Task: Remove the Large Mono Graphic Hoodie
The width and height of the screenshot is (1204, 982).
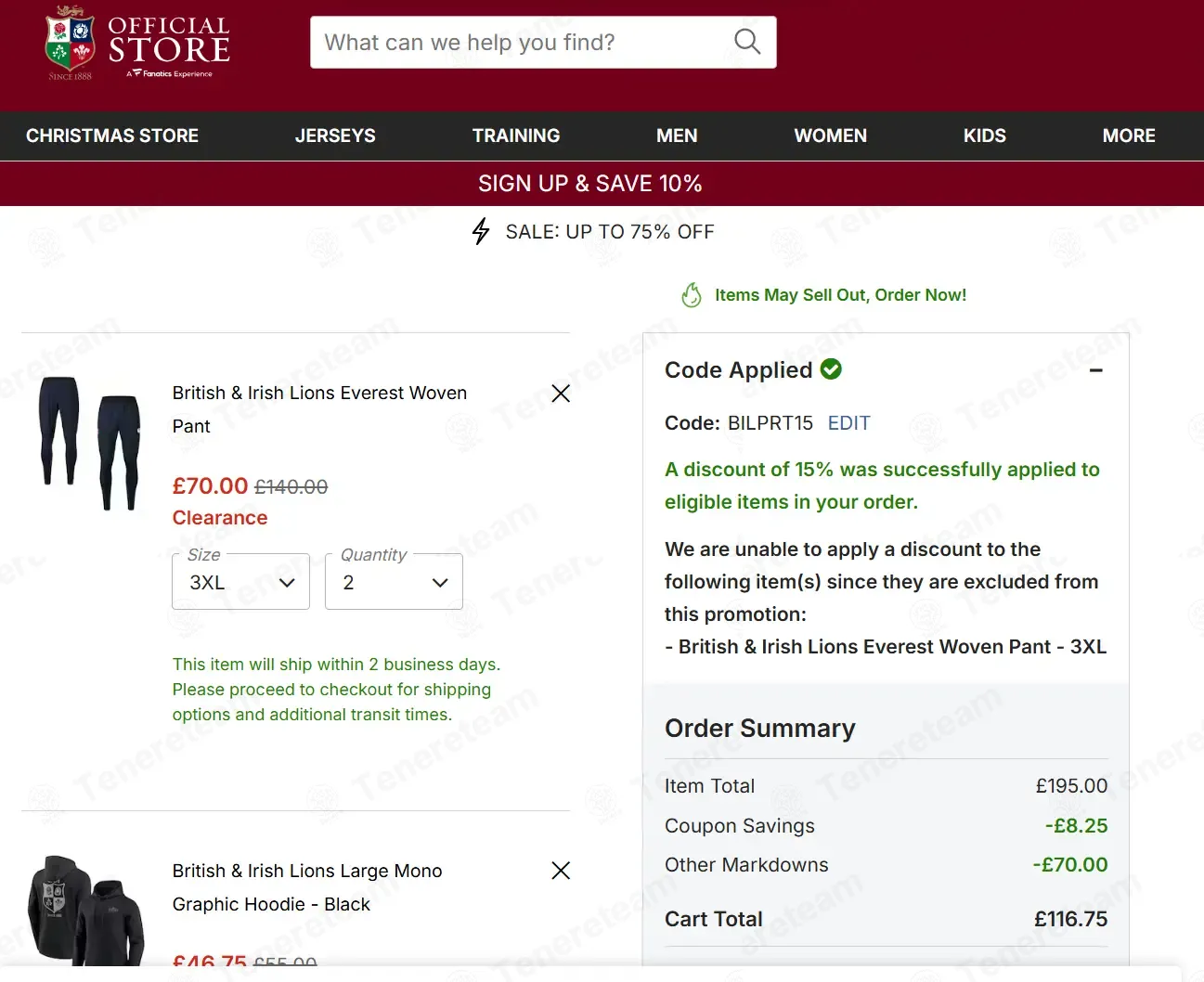Action: pyautogui.click(x=561, y=871)
